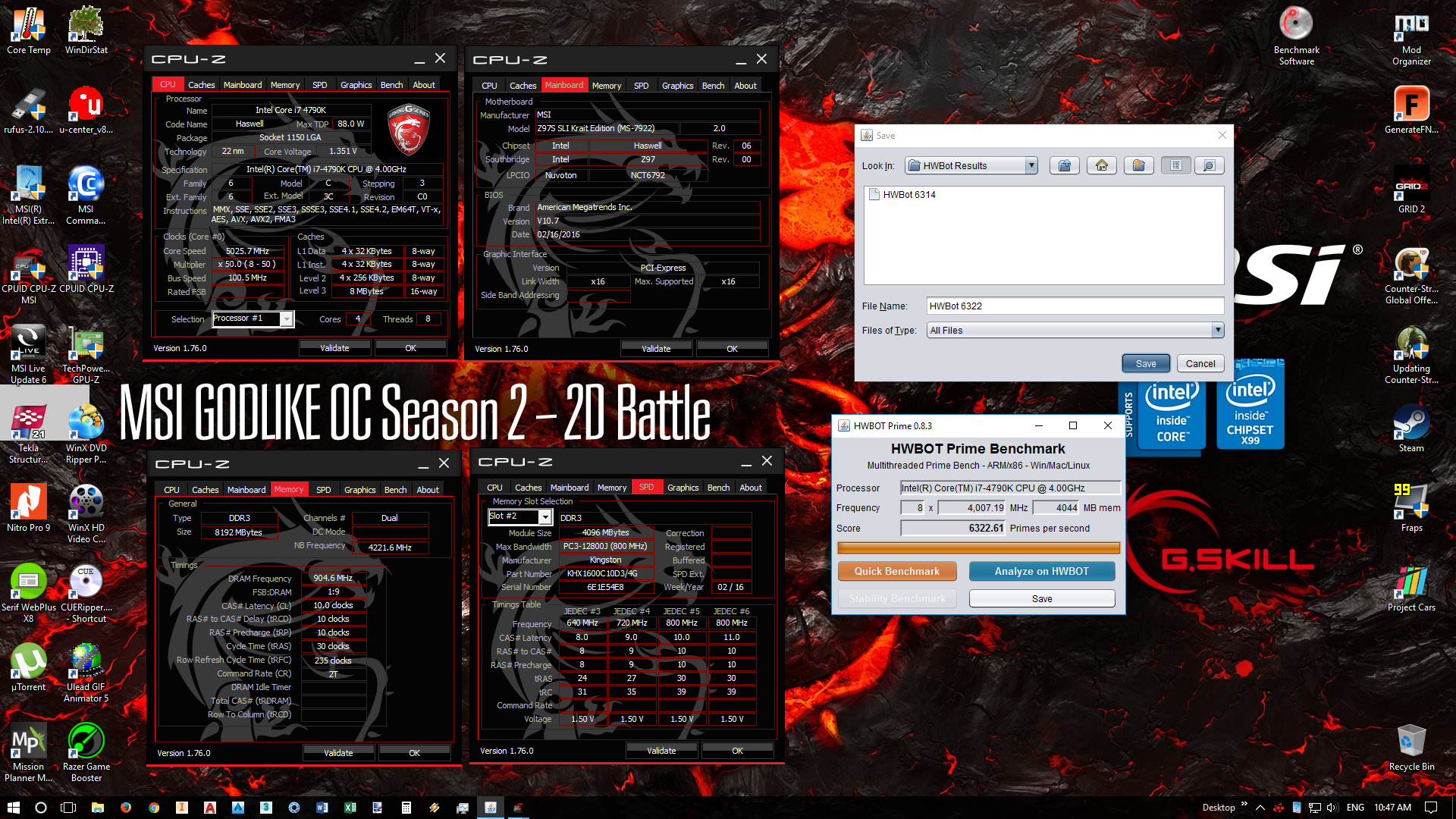Open About tab in SPD CPU-Z window
The width and height of the screenshot is (1456, 819).
[x=751, y=488]
